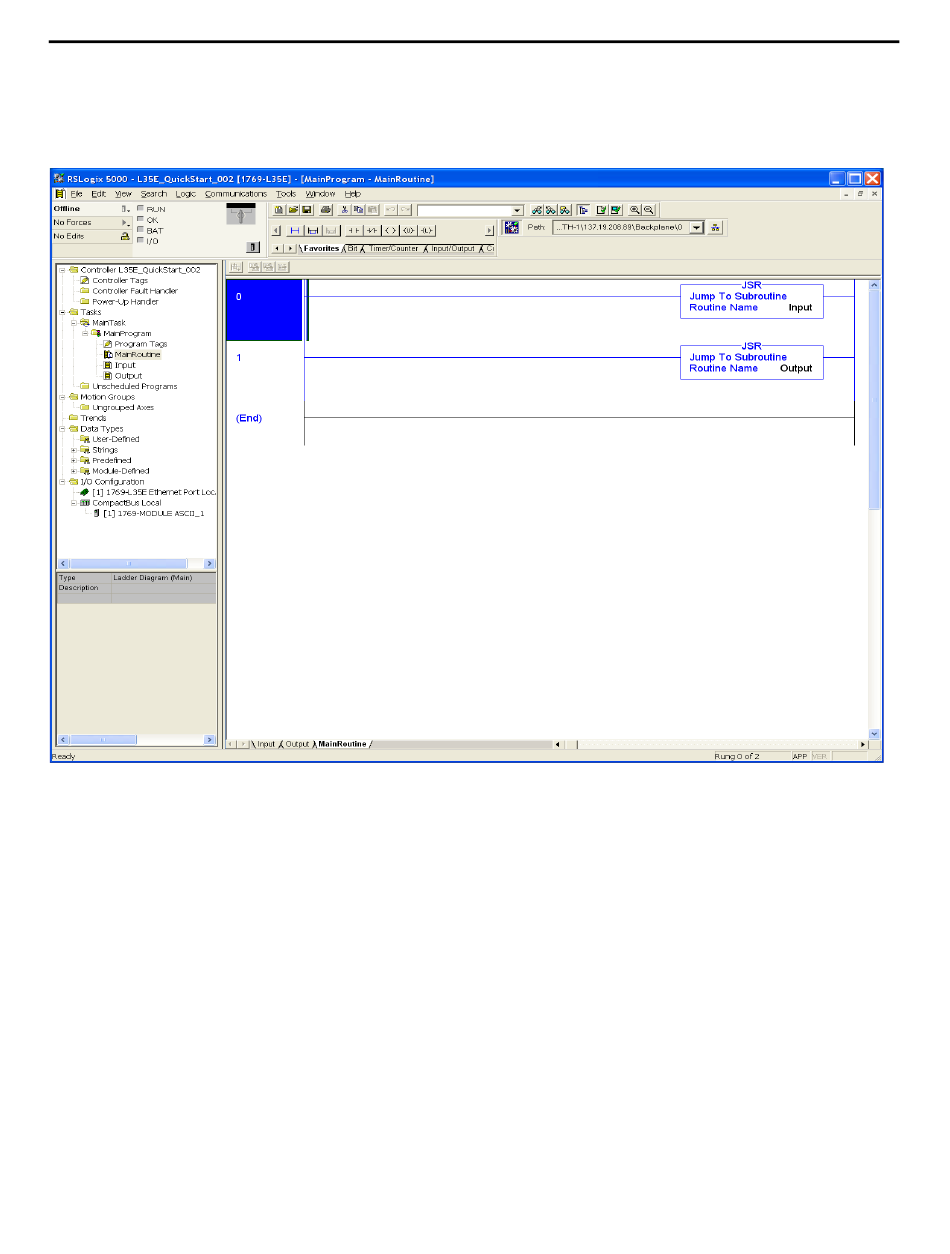Collapse the Tasks folder node
This screenshot has height=1254, width=950.
click(x=63, y=312)
